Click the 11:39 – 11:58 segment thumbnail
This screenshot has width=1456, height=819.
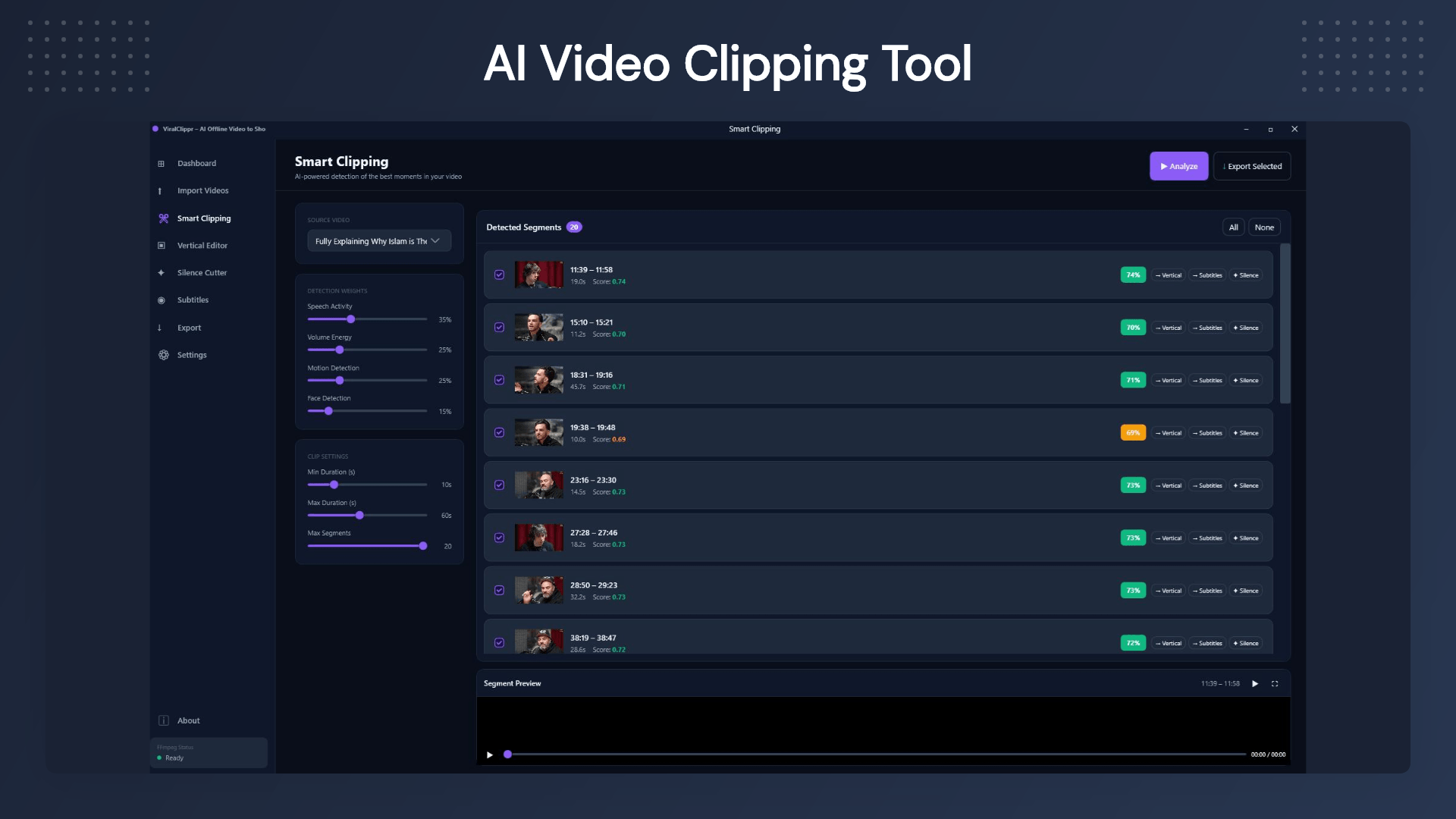(538, 275)
